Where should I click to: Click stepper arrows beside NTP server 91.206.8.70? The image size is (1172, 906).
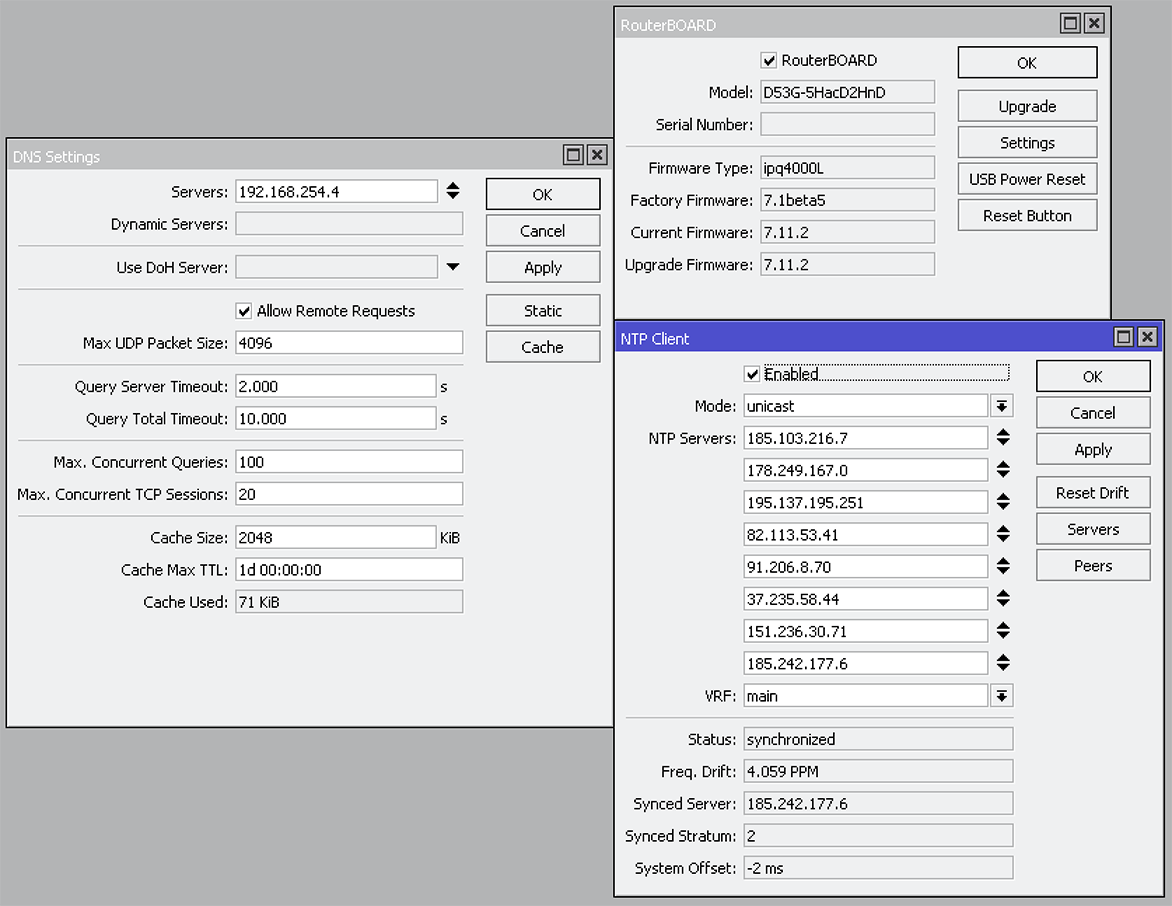pyautogui.click(x=1002, y=567)
